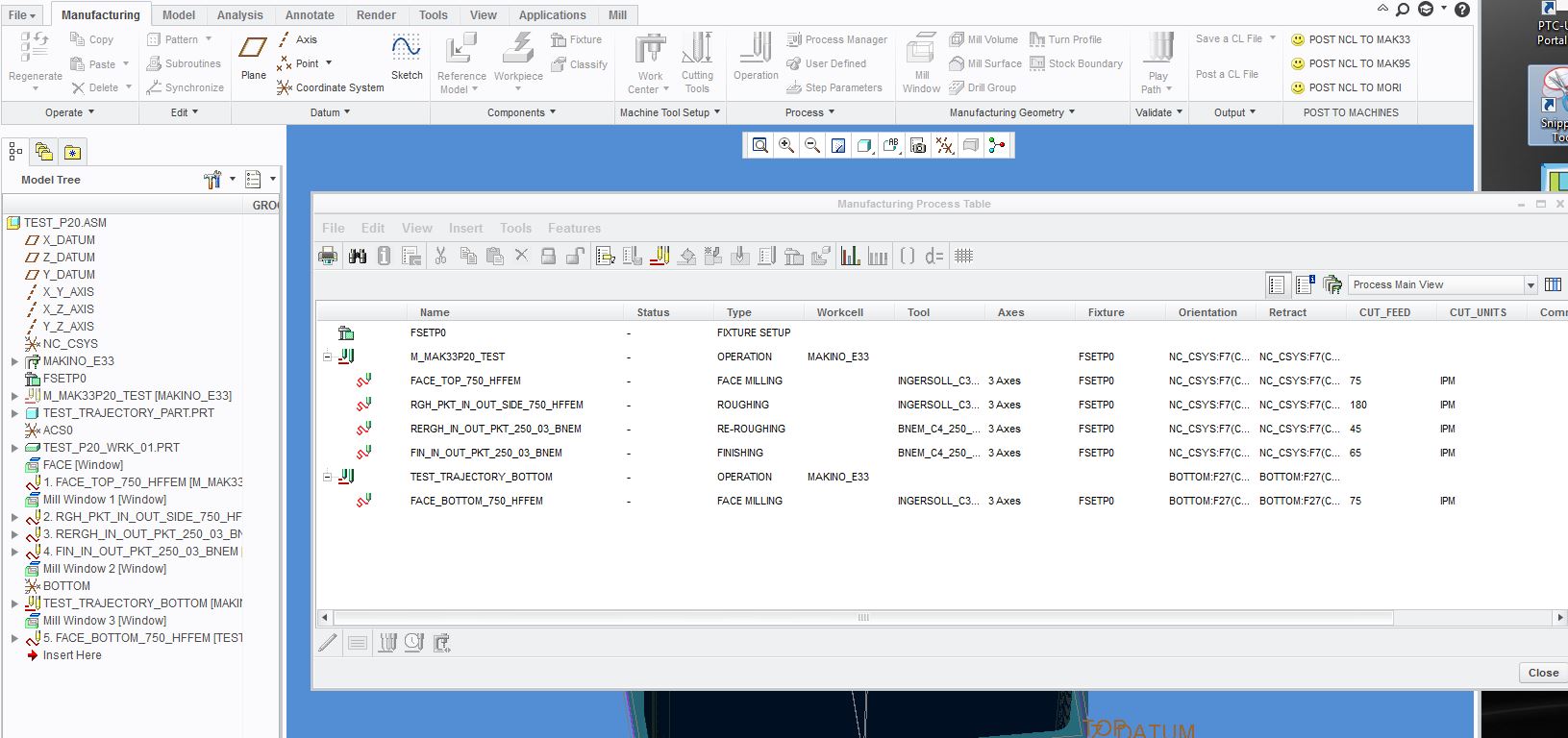Viewport: 1568px width, 738px height.
Task: Switch to the Model ribbon tab
Action: (179, 14)
